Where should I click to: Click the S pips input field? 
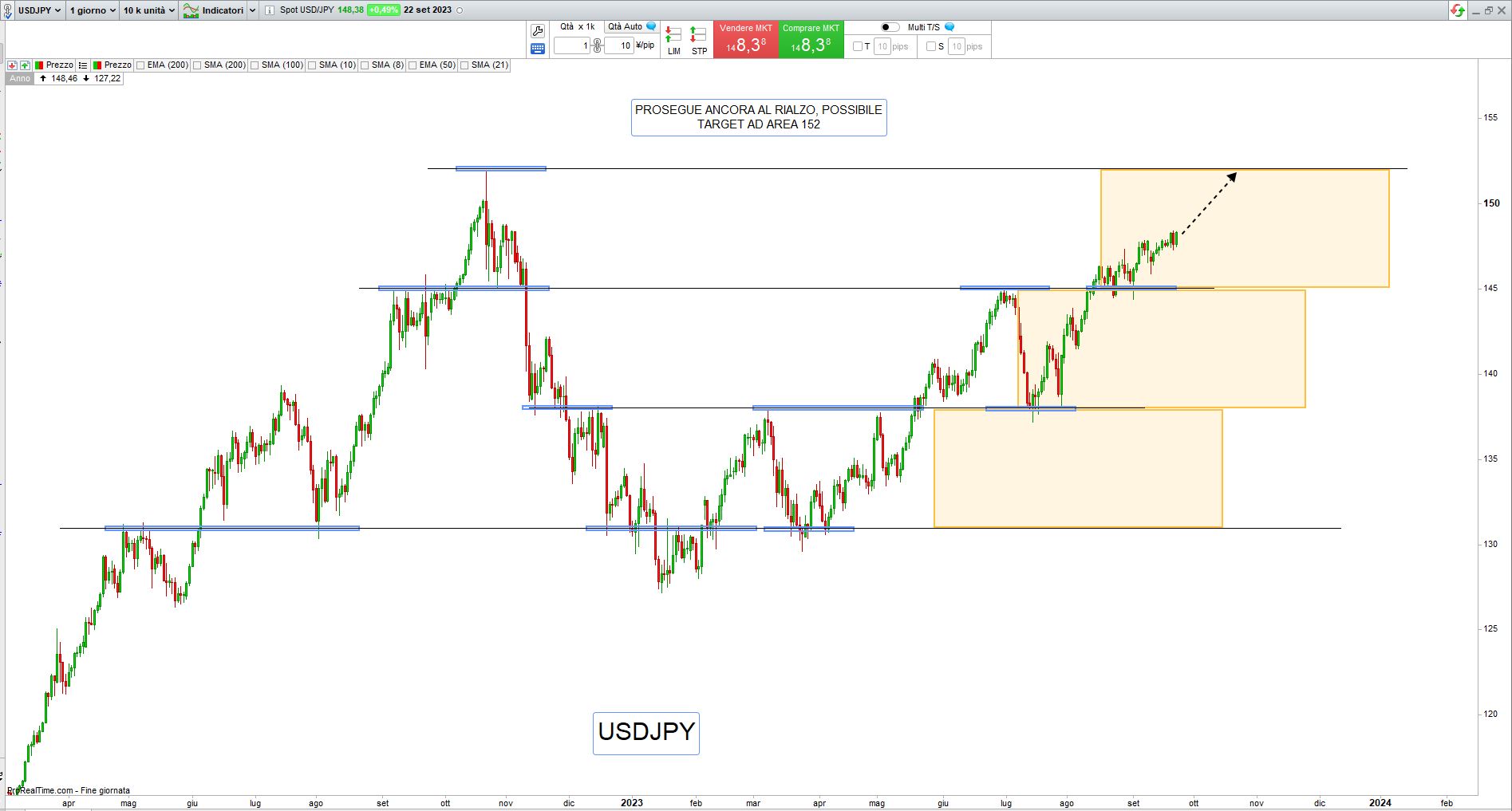(x=956, y=46)
